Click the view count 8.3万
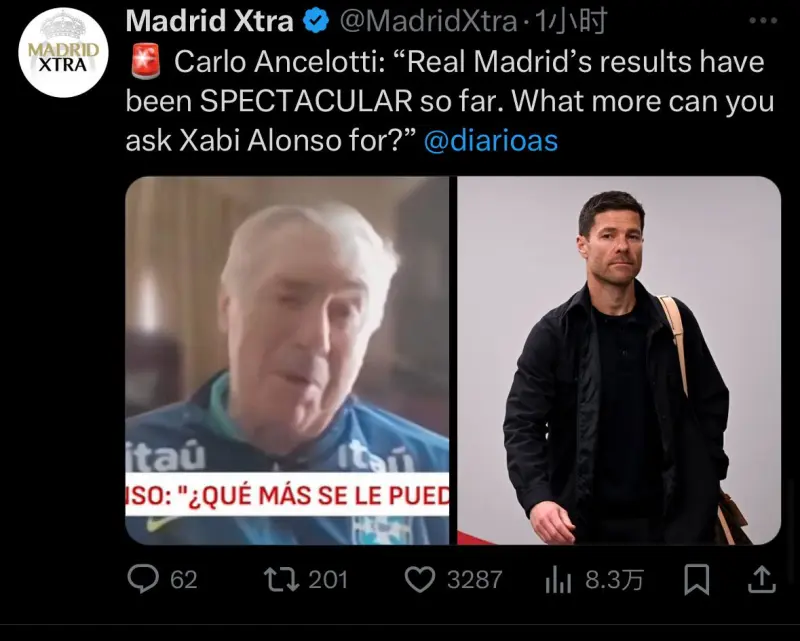The image size is (800, 641). point(614,580)
